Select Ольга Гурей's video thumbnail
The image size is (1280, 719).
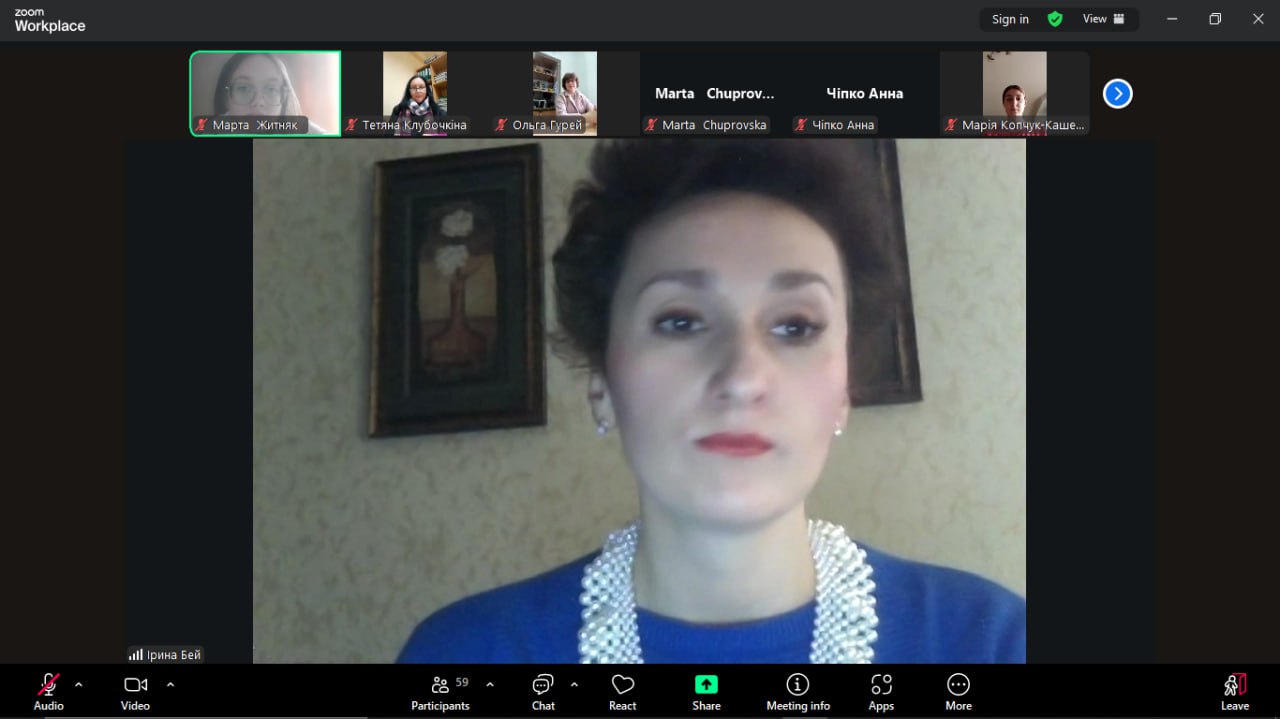pos(565,93)
